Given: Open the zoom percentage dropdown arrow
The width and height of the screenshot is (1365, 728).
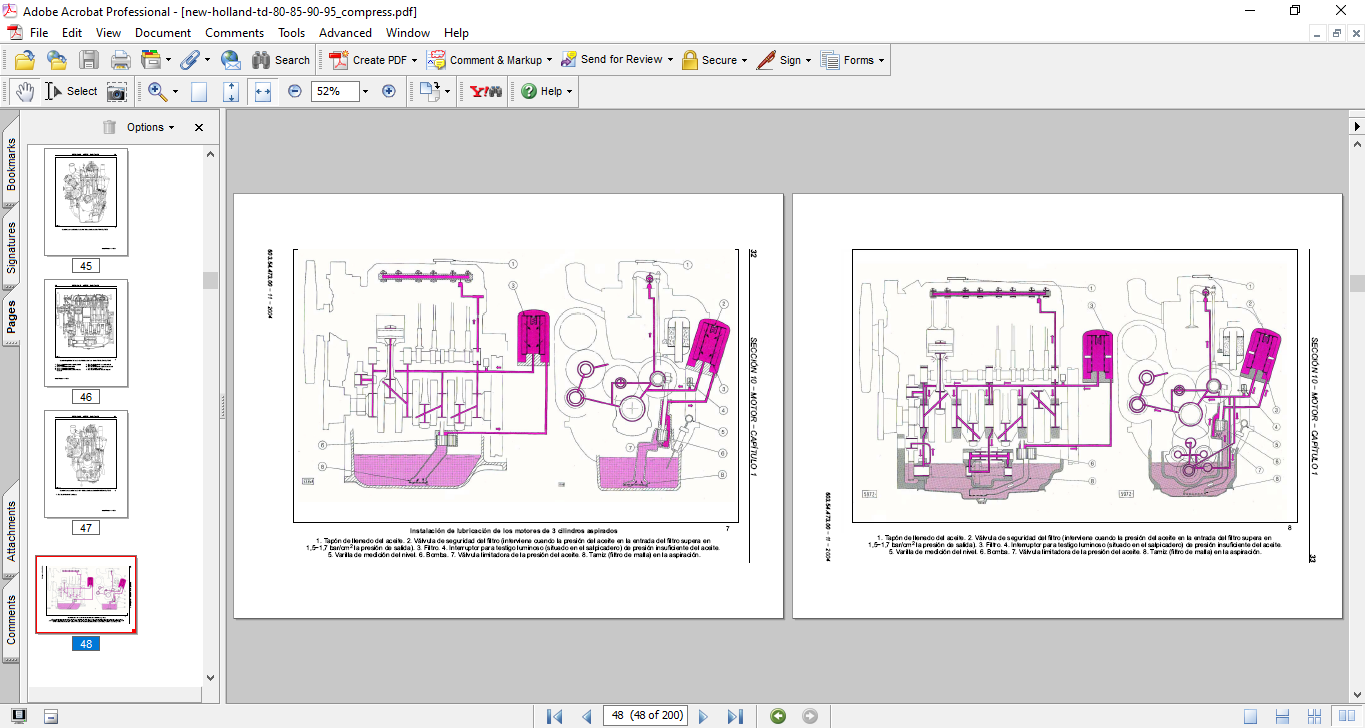Looking at the screenshot, I should tap(364, 91).
